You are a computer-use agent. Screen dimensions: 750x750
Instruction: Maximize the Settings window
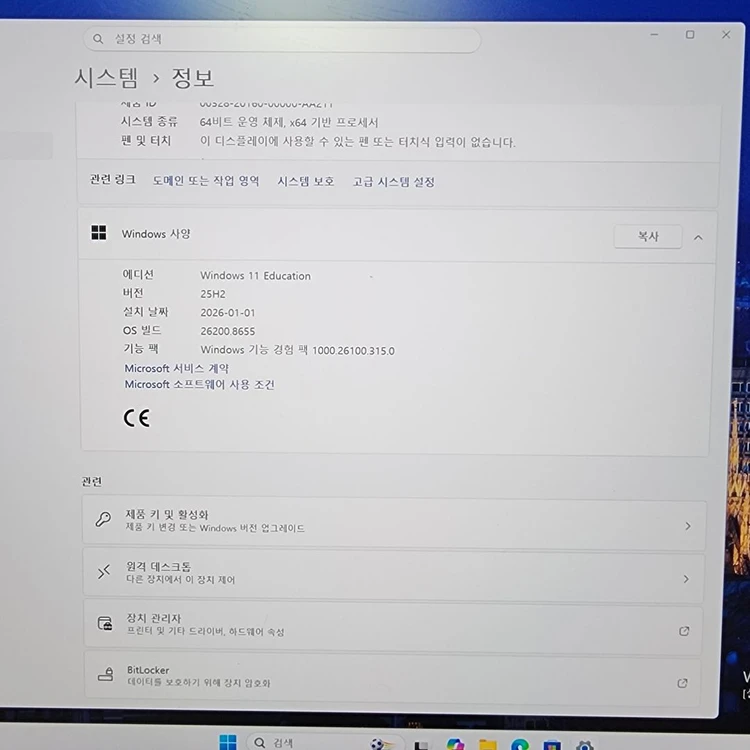click(x=690, y=34)
